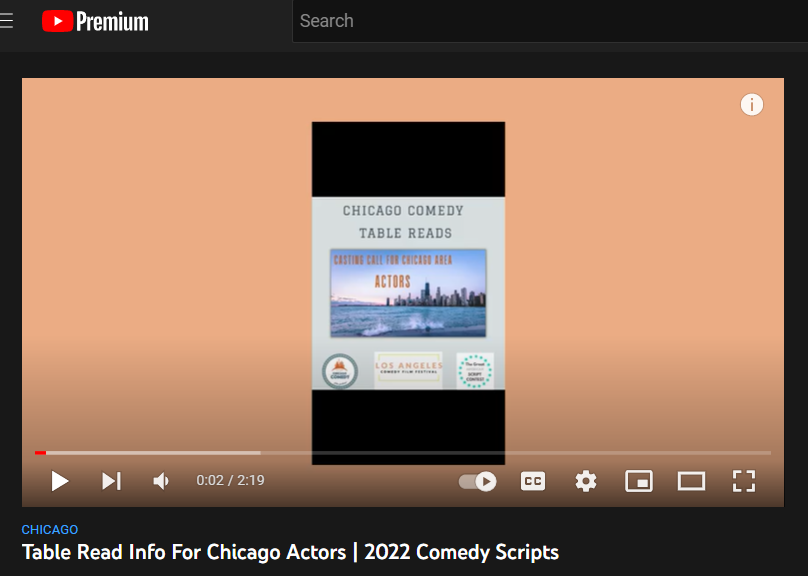Viewport: 808px width, 576px height.
Task: Skip to the next video
Action: [111, 481]
